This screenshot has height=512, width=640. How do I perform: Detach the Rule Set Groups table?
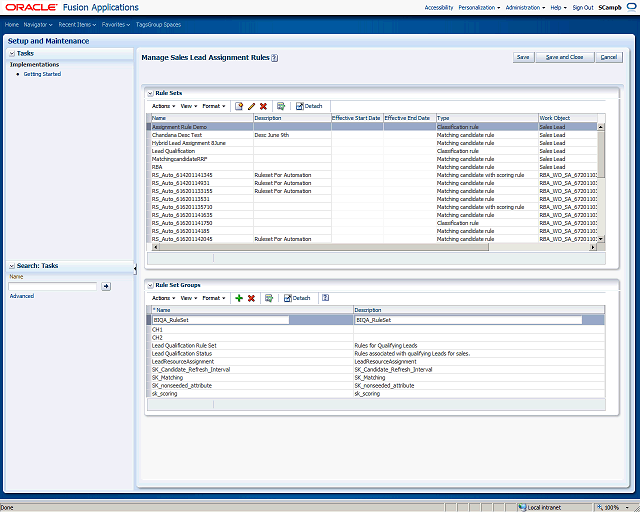click(x=297, y=298)
